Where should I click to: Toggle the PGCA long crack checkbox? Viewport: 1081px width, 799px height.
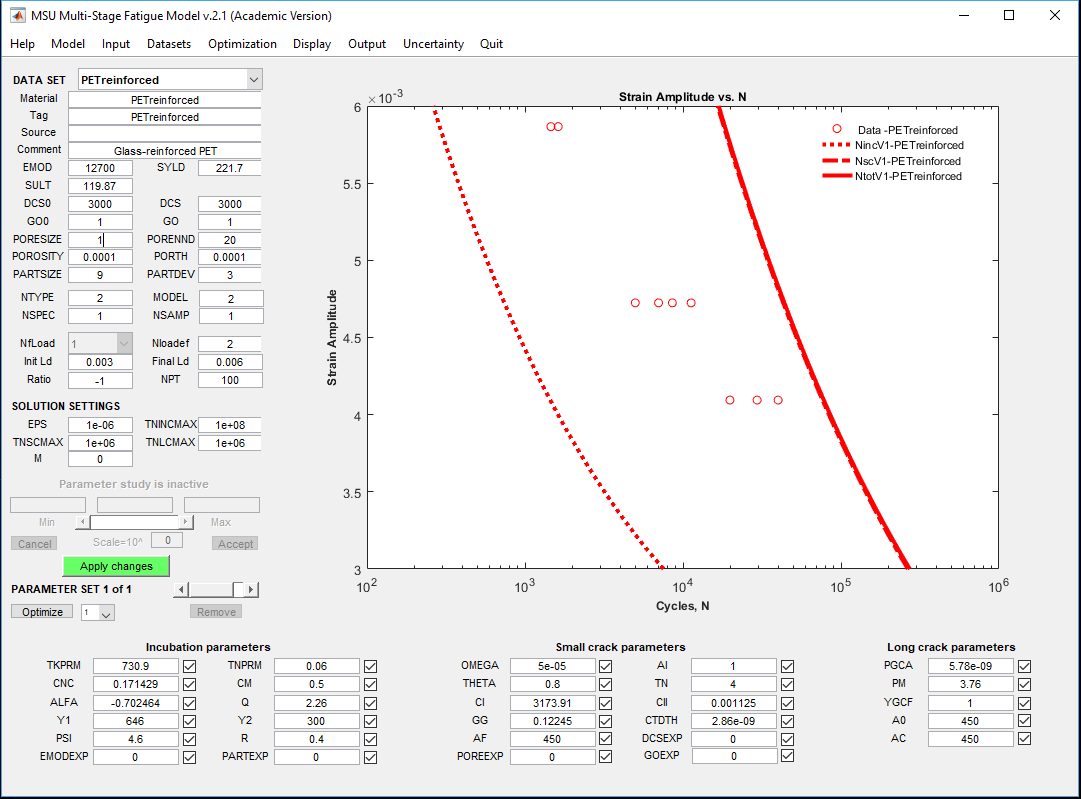pos(1024,666)
